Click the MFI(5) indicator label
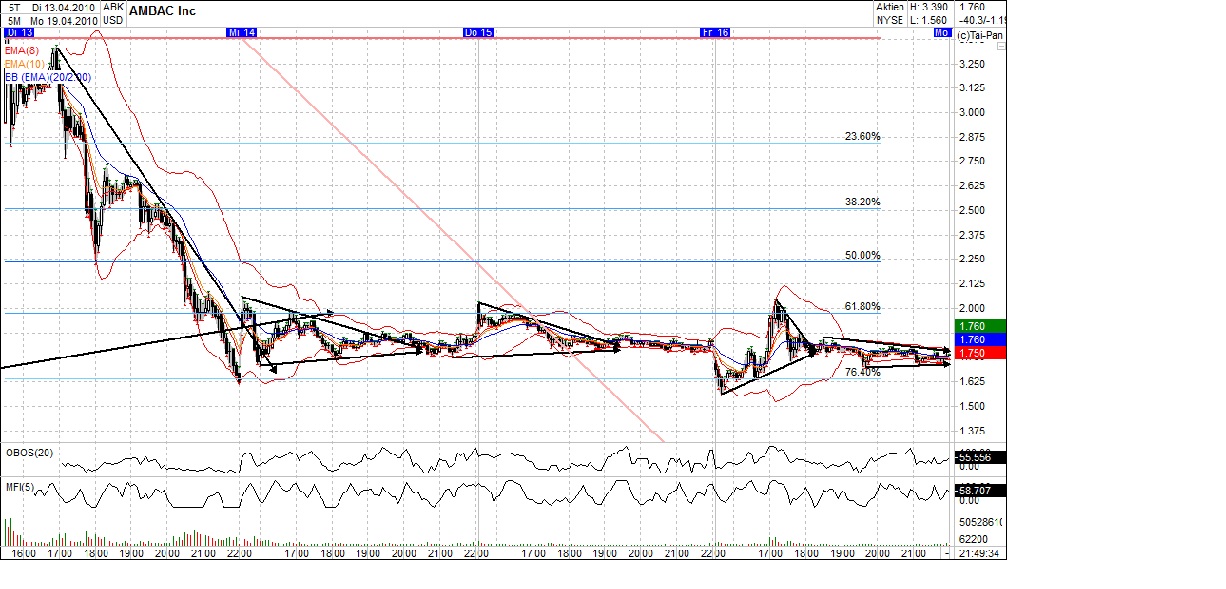The width and height of the screenshot is (1226, 589). pyautogui.click(x=21, y=487)
